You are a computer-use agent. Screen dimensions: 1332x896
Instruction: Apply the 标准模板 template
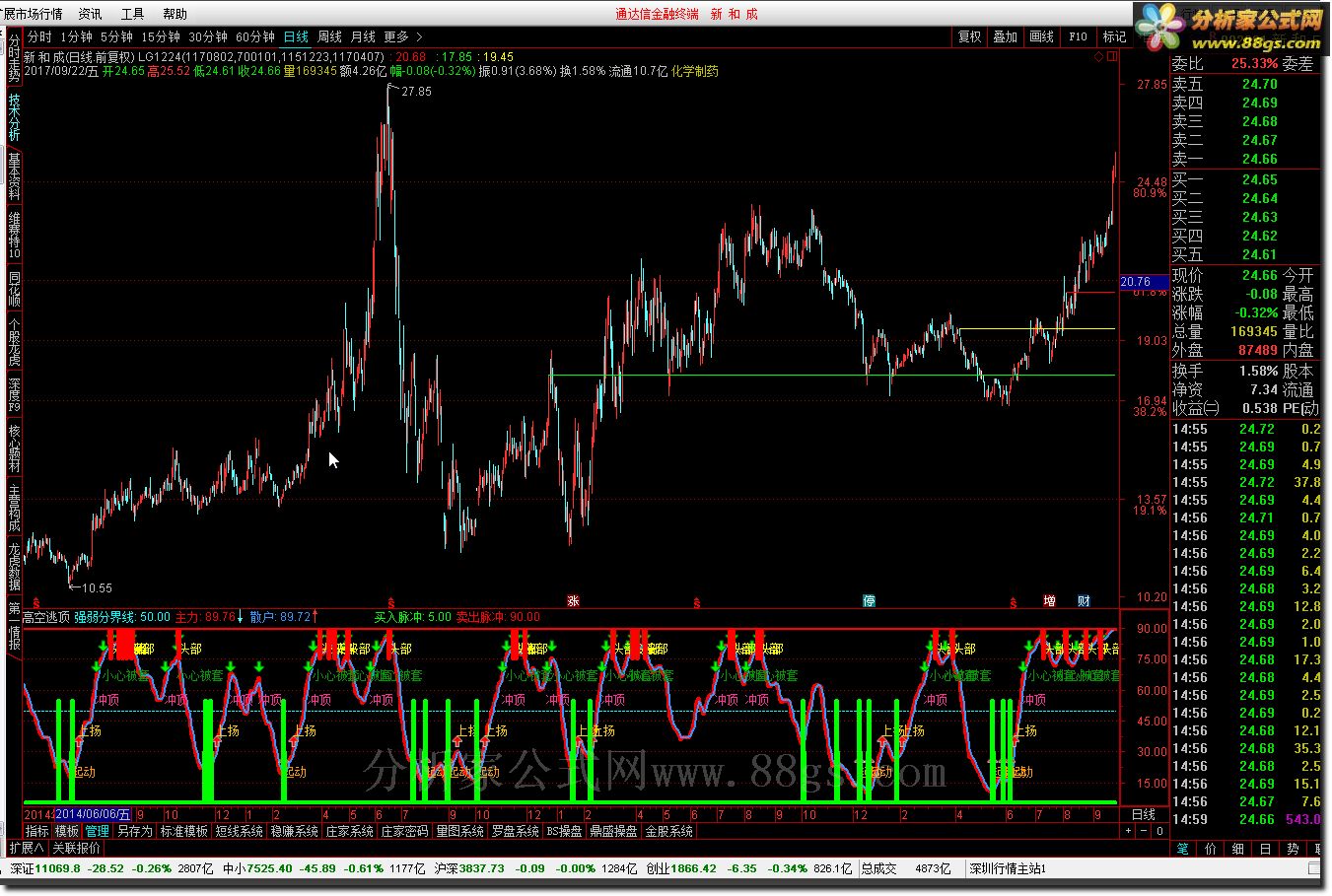coord(184,831)
